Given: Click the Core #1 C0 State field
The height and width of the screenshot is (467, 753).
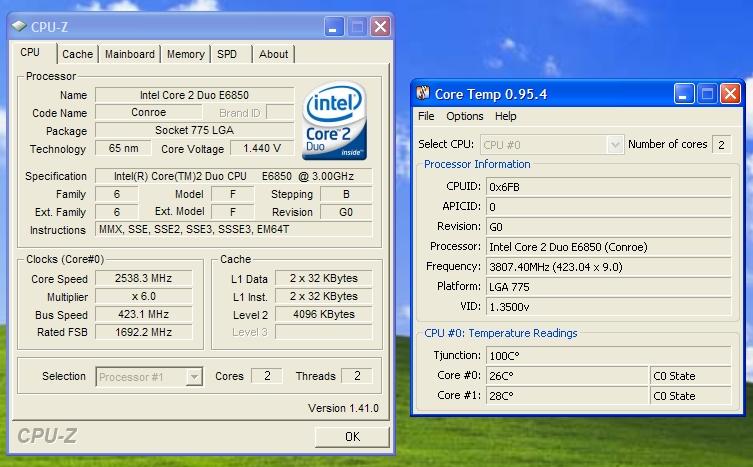Looking at the screenshot, I should click(x=691, y=396).
